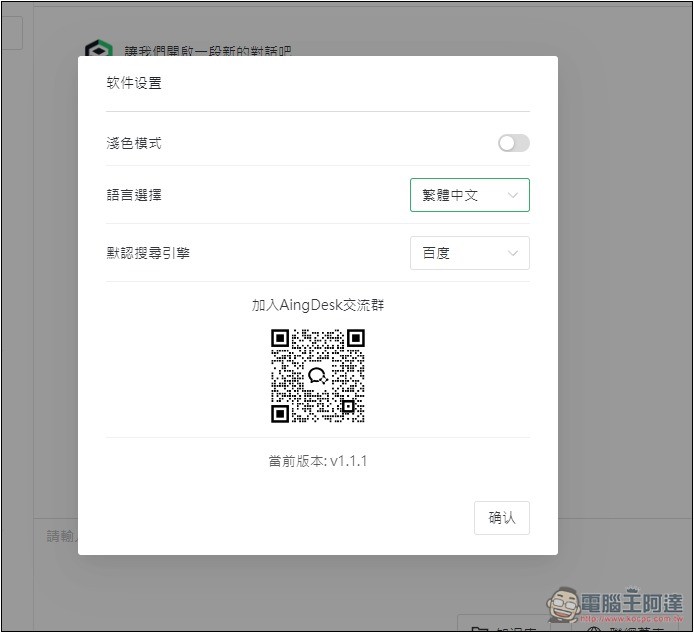Expand the 默認搜尋引擎 dropdown showing 百度
Screen dimensions: 694x633
[468, 253]
